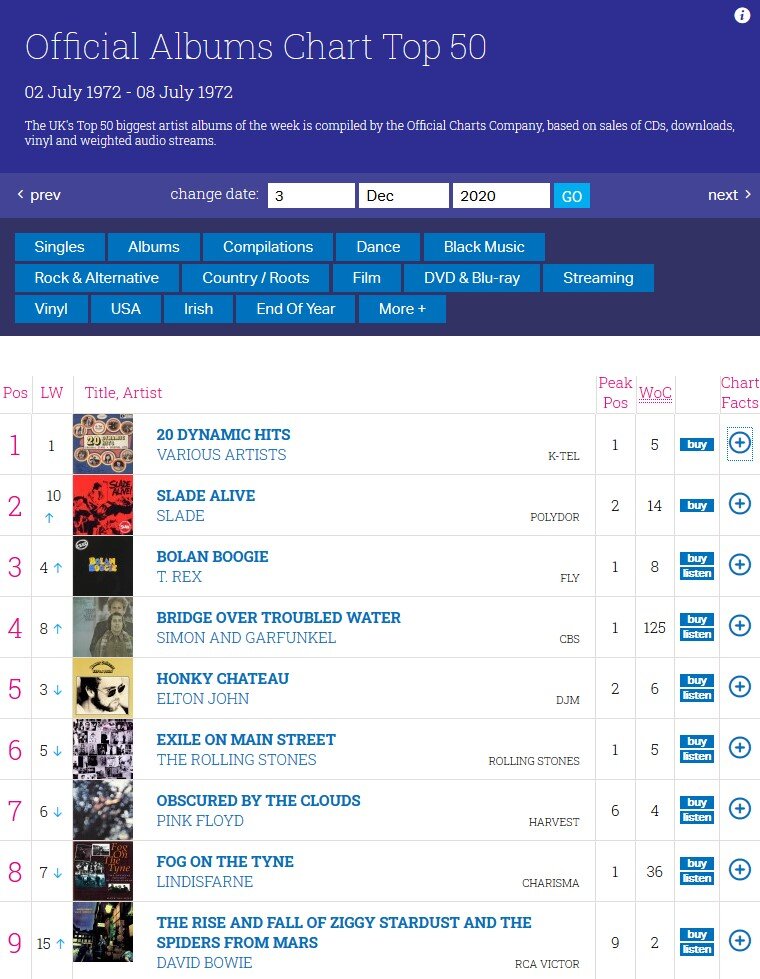Open the BRIDGE OVER TROUBLED WATER title link
The width and height of the screenshot is (760, 979).
[279, 617]
